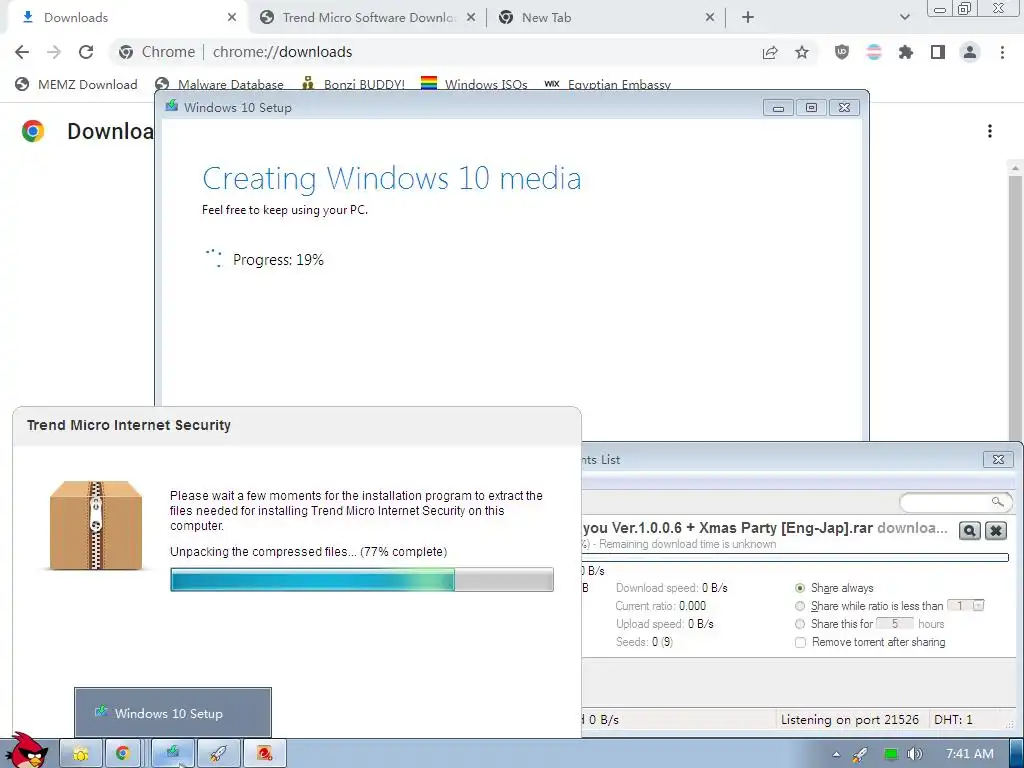Screen dimensions: 1024x768
Task: Close the torrents list window
Action: [x=998, y=460]
